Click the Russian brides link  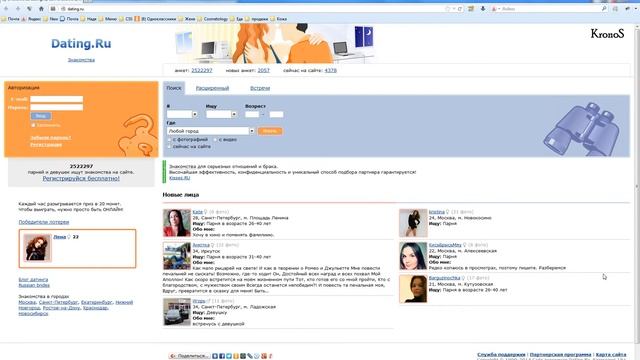[34, 285]
